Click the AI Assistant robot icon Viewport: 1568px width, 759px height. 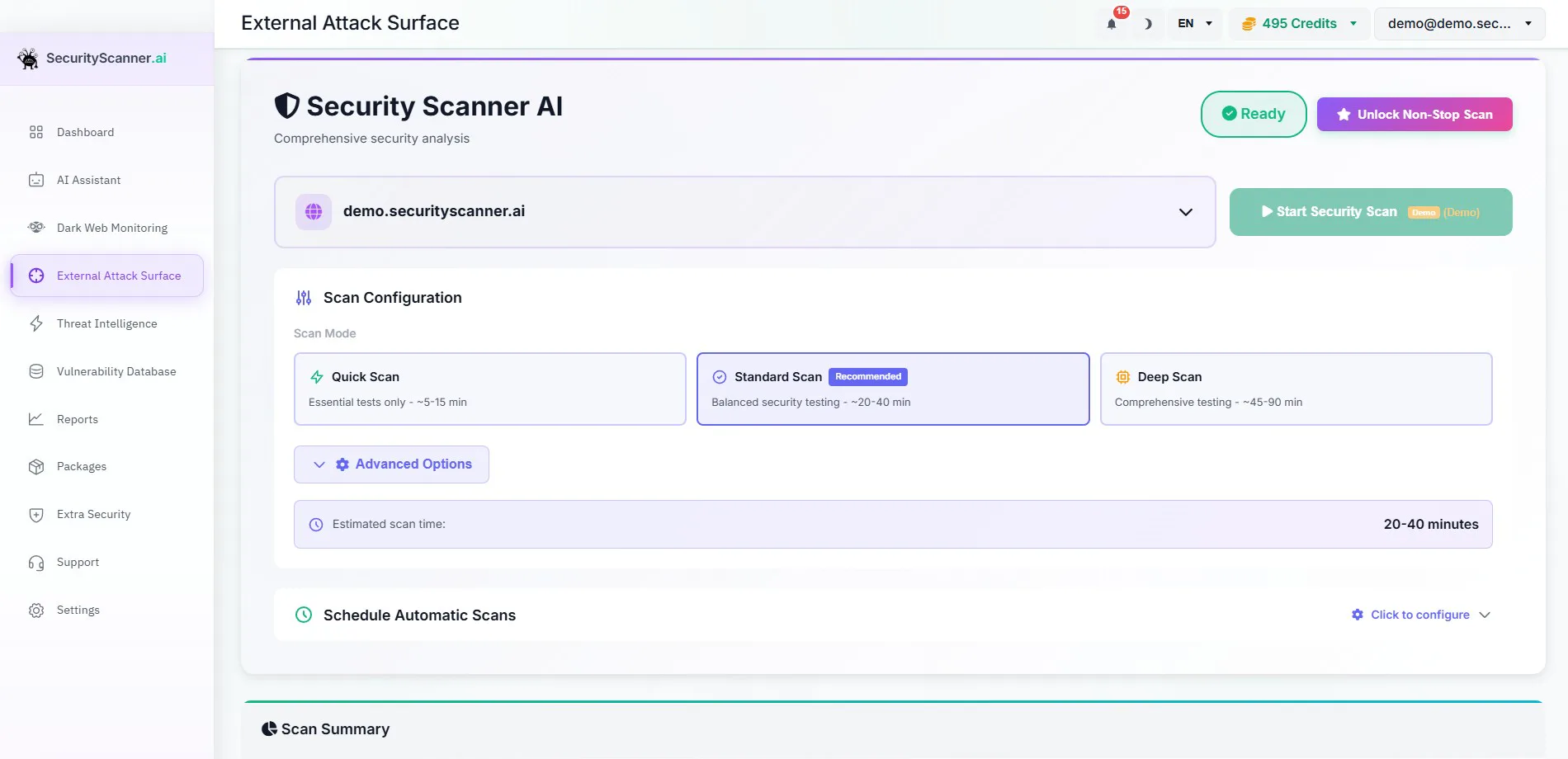[x=36, y=180]
